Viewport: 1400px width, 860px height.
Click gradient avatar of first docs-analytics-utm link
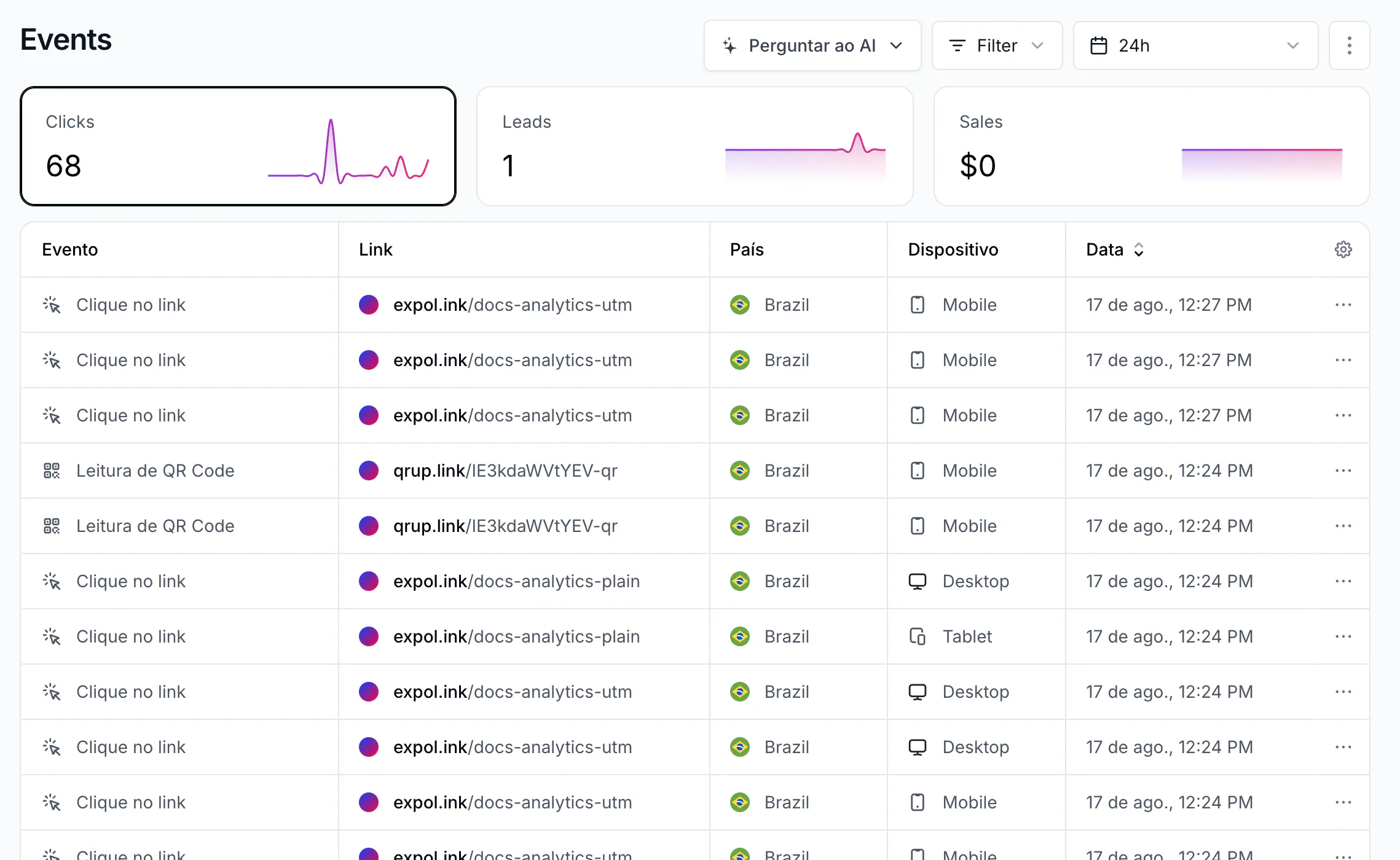click(369, 305)
